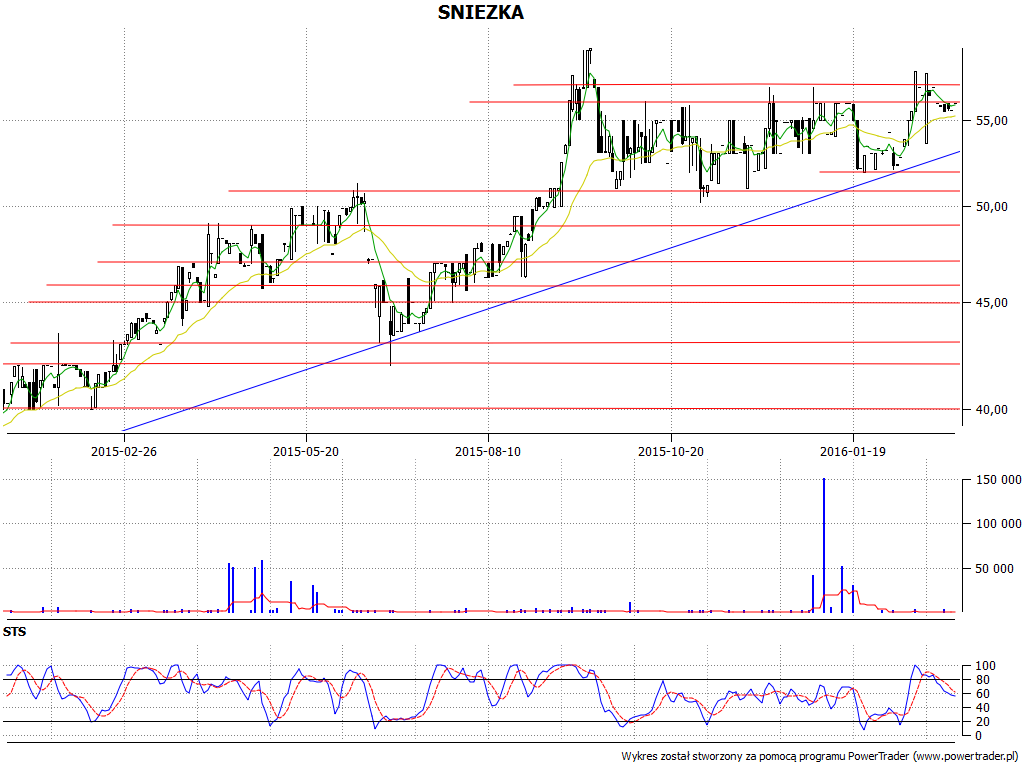The width and height of the screenshot is (1024, 768).
Task: Open the PowerTrader credit text at bottom
Action: pos(821,756)
